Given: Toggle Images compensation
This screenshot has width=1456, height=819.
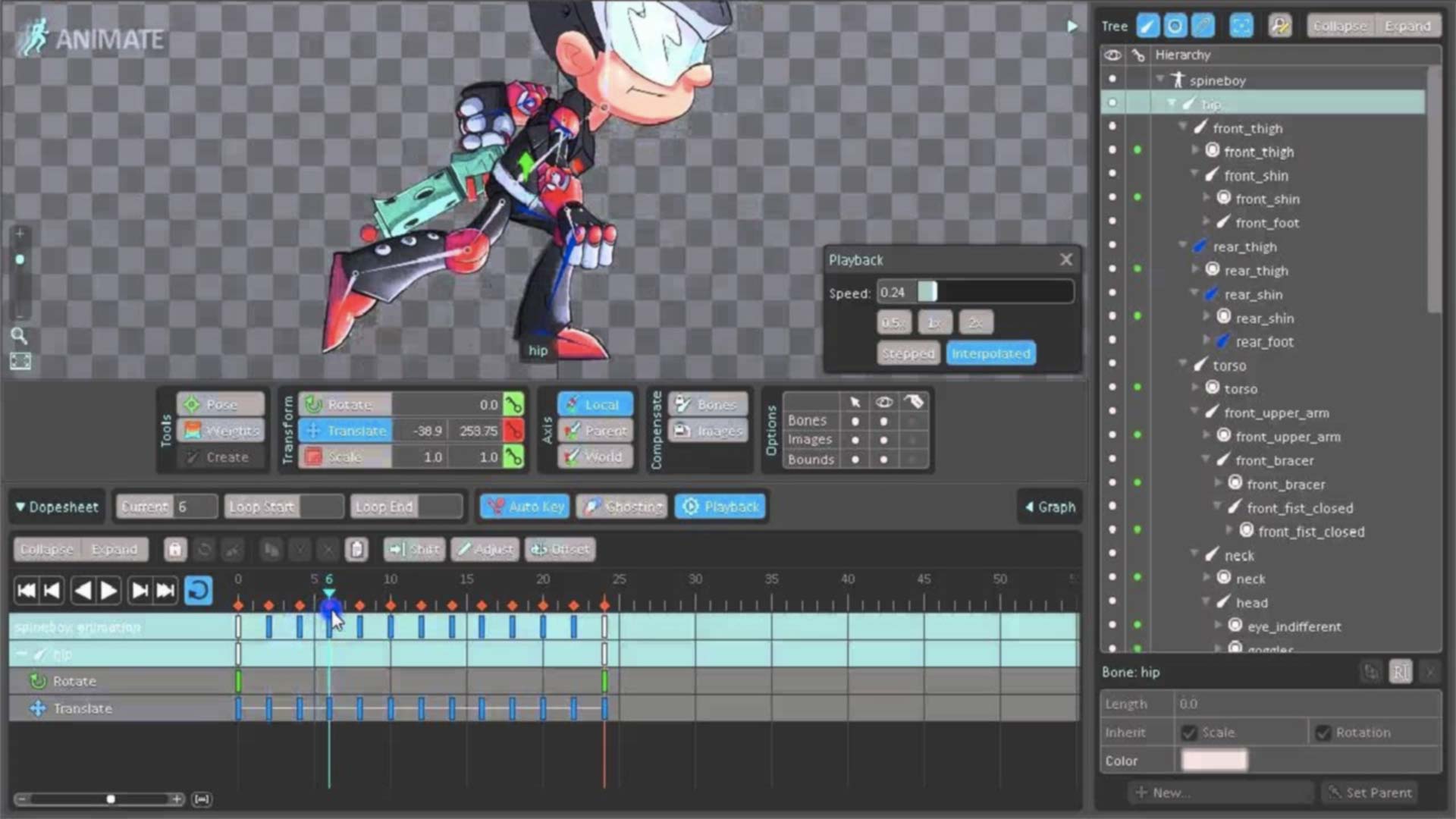Looking at the screenshot, I should click(x=708, y=431).
